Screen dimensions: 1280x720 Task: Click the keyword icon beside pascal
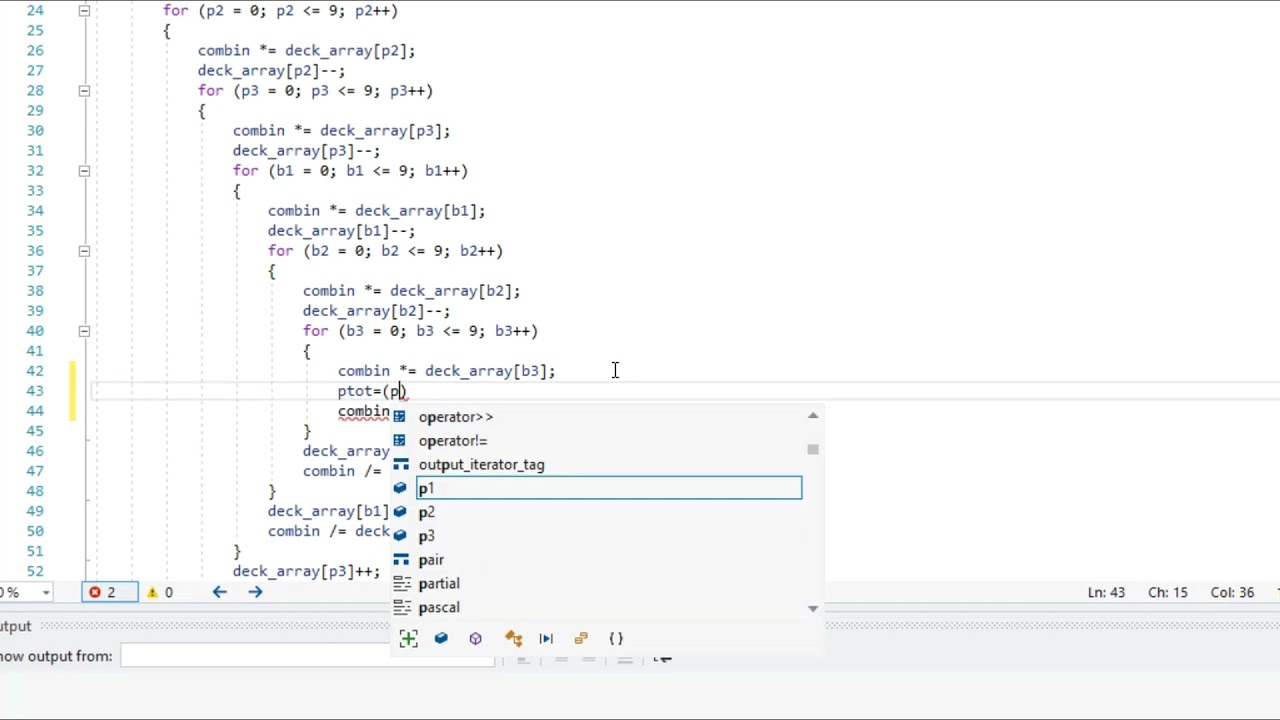click(x=400, y=608)
